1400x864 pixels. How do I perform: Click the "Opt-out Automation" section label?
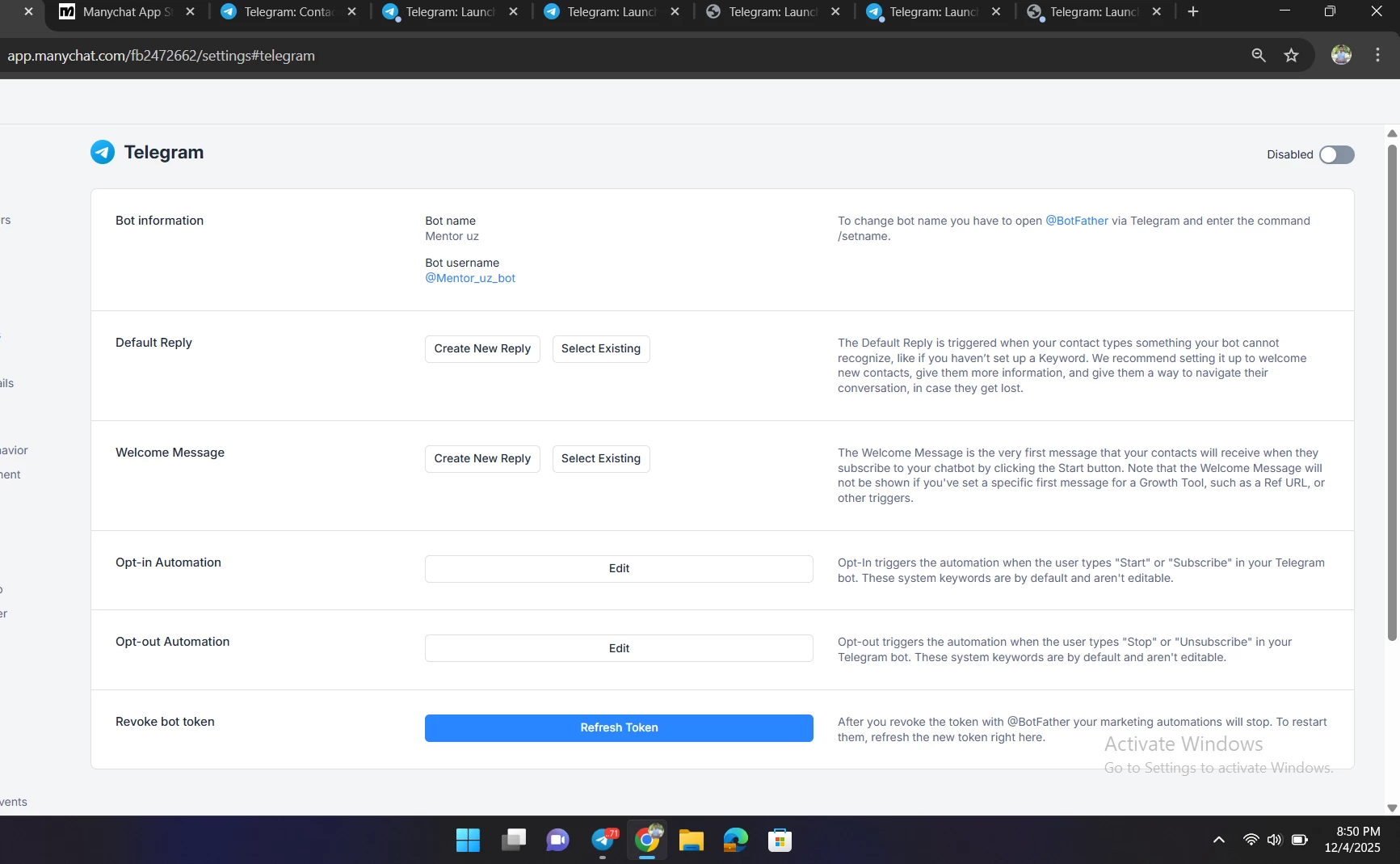(172, 642)
